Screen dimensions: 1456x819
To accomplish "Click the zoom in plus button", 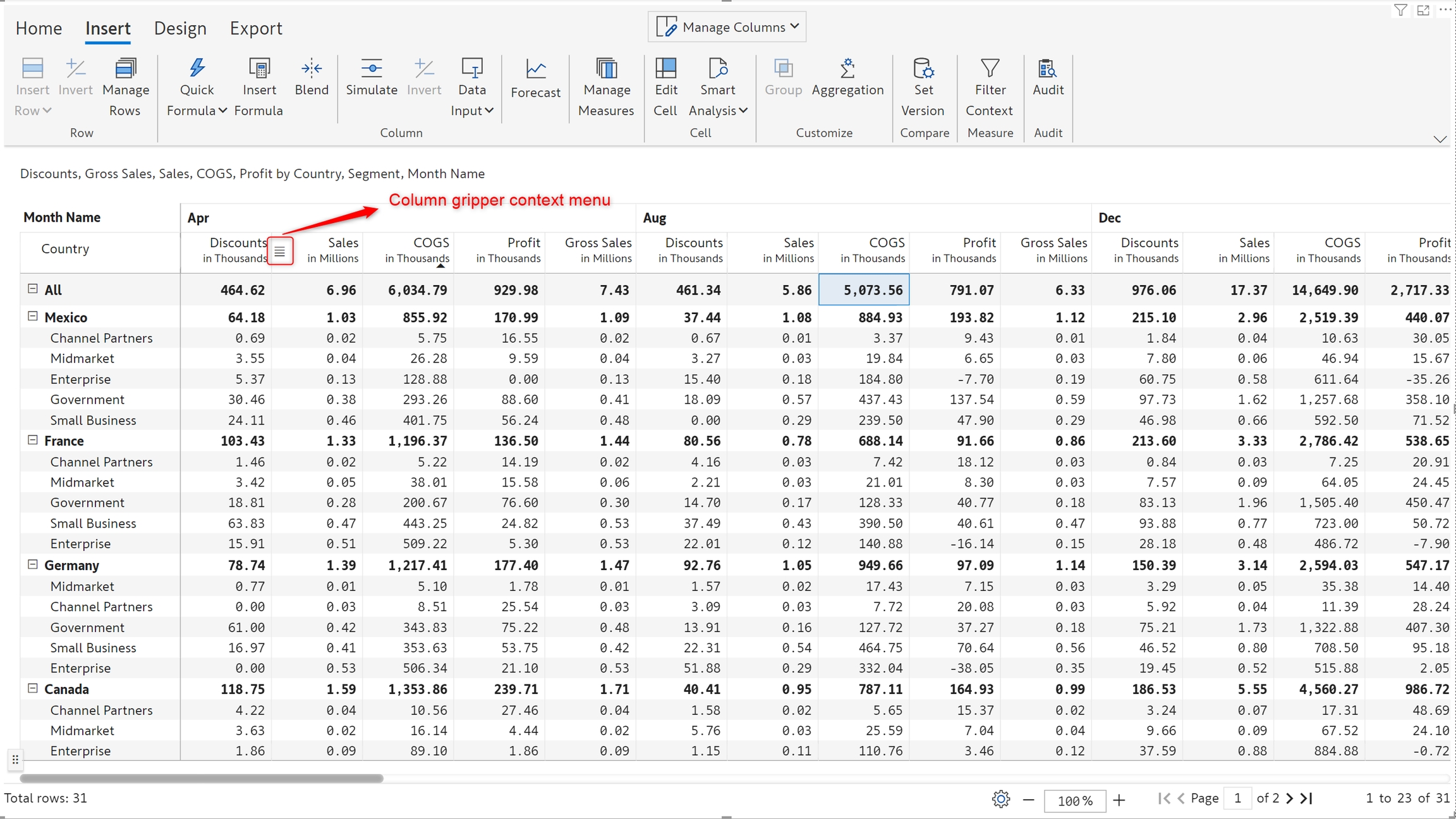I will (1119, 800).
